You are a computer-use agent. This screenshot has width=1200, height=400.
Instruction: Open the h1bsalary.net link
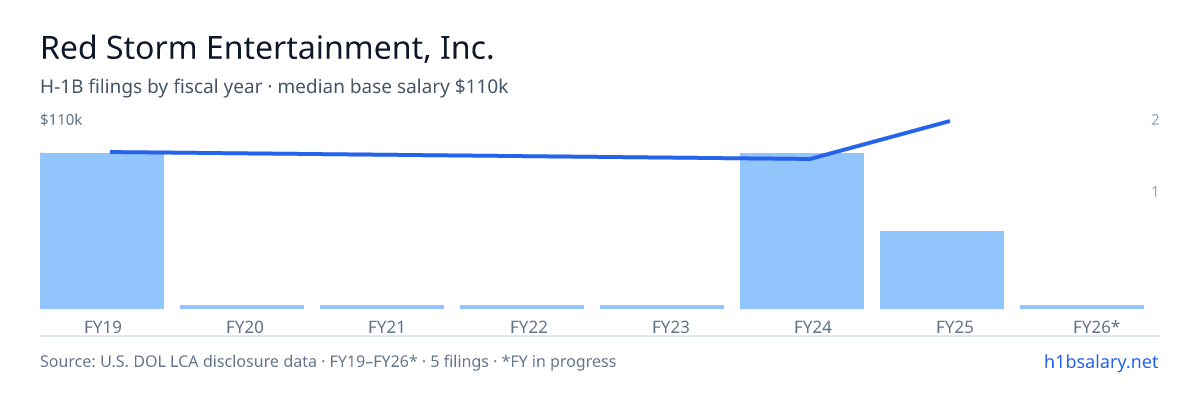1100,361
